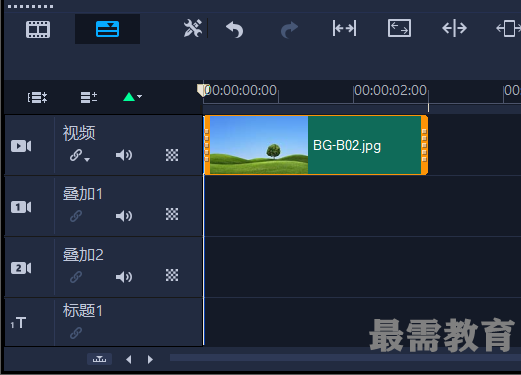Open the add/remove tracks manager
This screenshot has width=521, height=375.
tap(89, 97)
